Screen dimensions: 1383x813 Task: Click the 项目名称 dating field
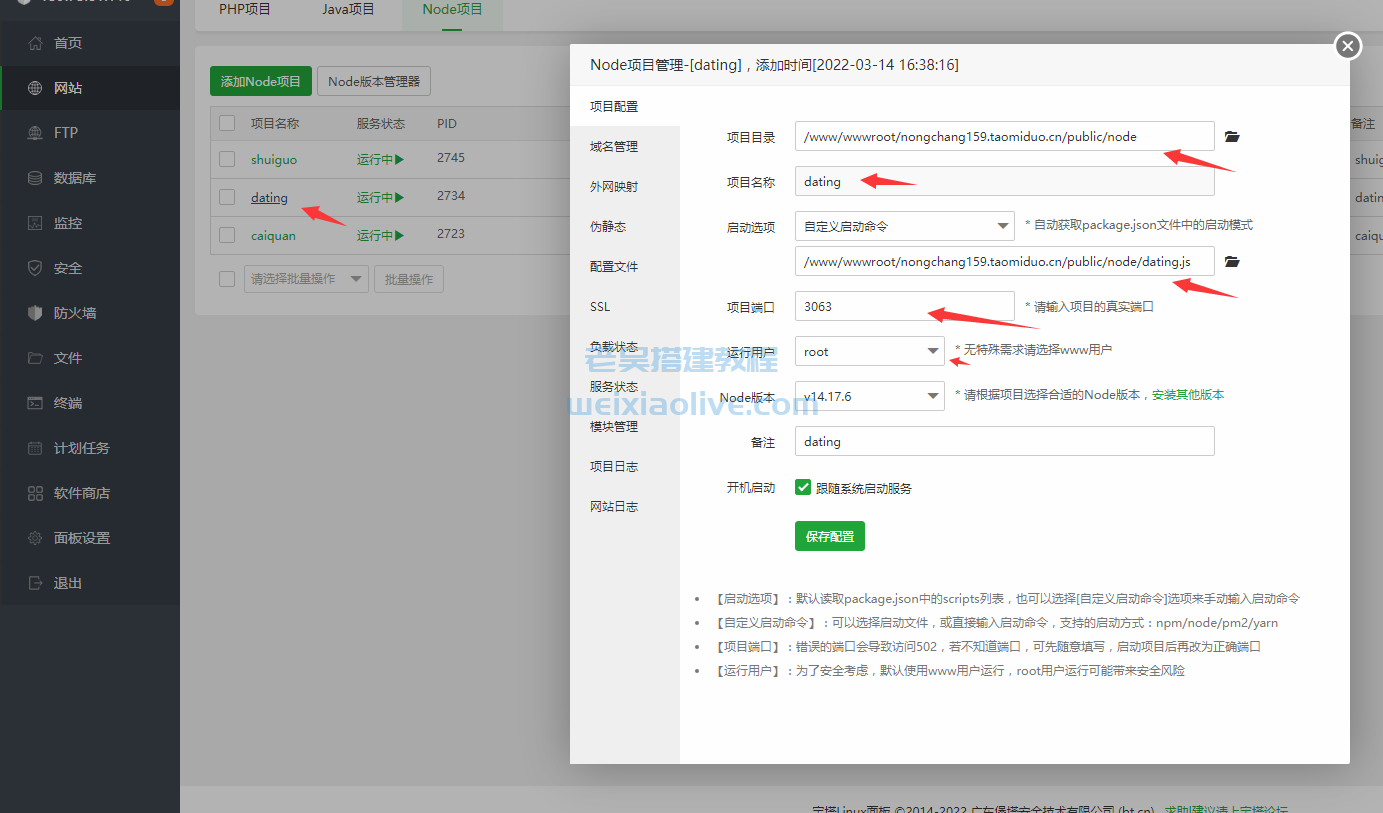click(1005, 181)
